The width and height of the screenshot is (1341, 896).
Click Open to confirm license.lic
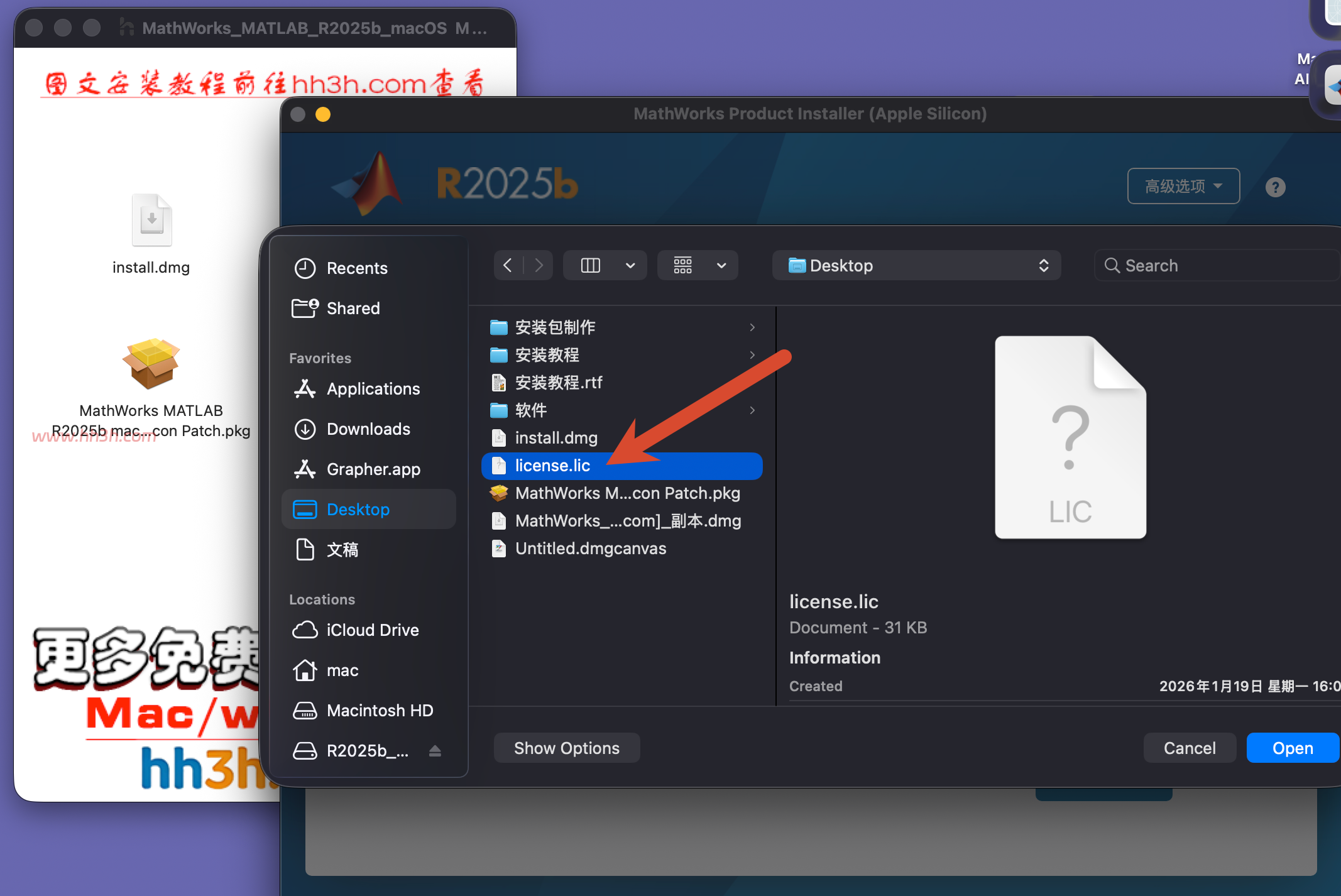1293,748
